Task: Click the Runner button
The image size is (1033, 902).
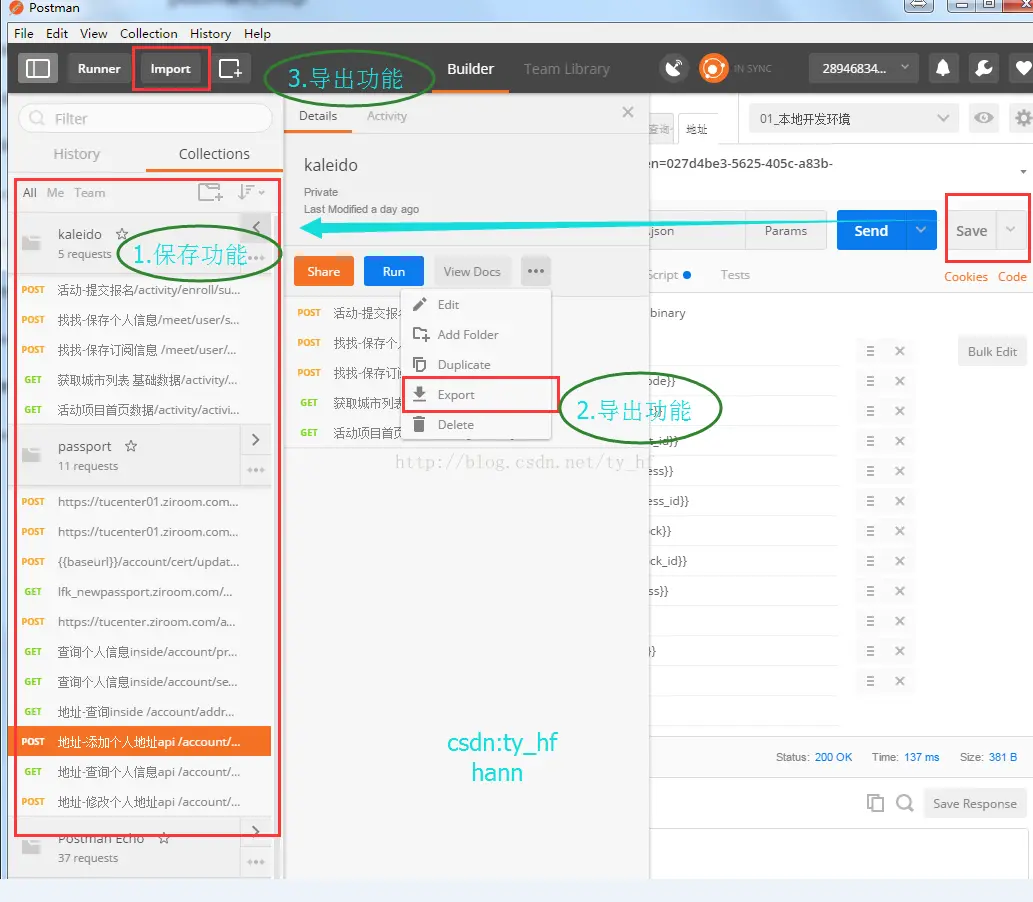Action: [x=99, y=69]
